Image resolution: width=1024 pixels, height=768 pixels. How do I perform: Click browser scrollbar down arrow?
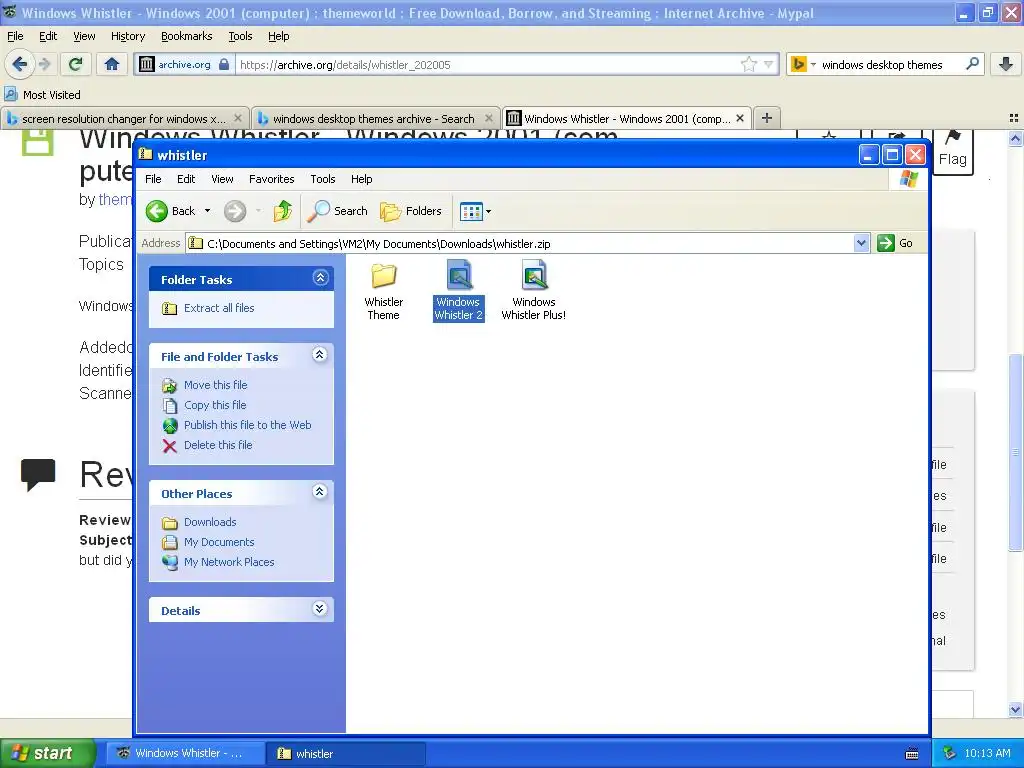click(x=1015, y=709)
